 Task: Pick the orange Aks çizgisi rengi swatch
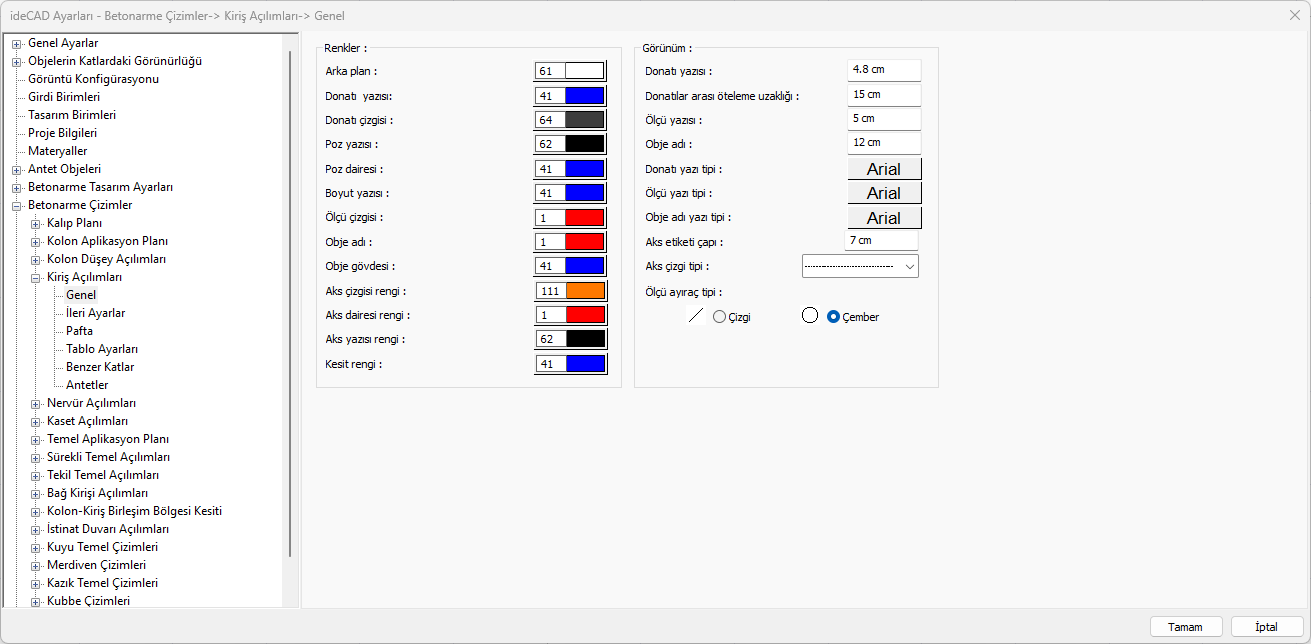tap(584, 291)
